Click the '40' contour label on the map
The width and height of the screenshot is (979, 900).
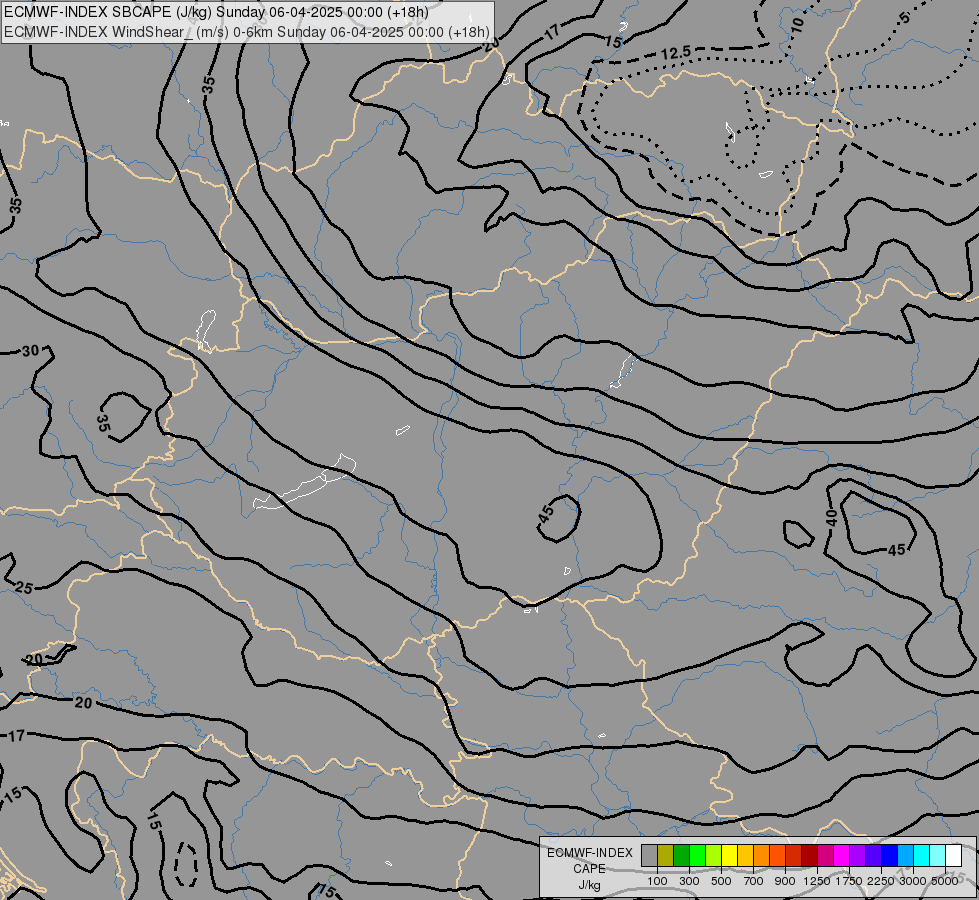831,518
